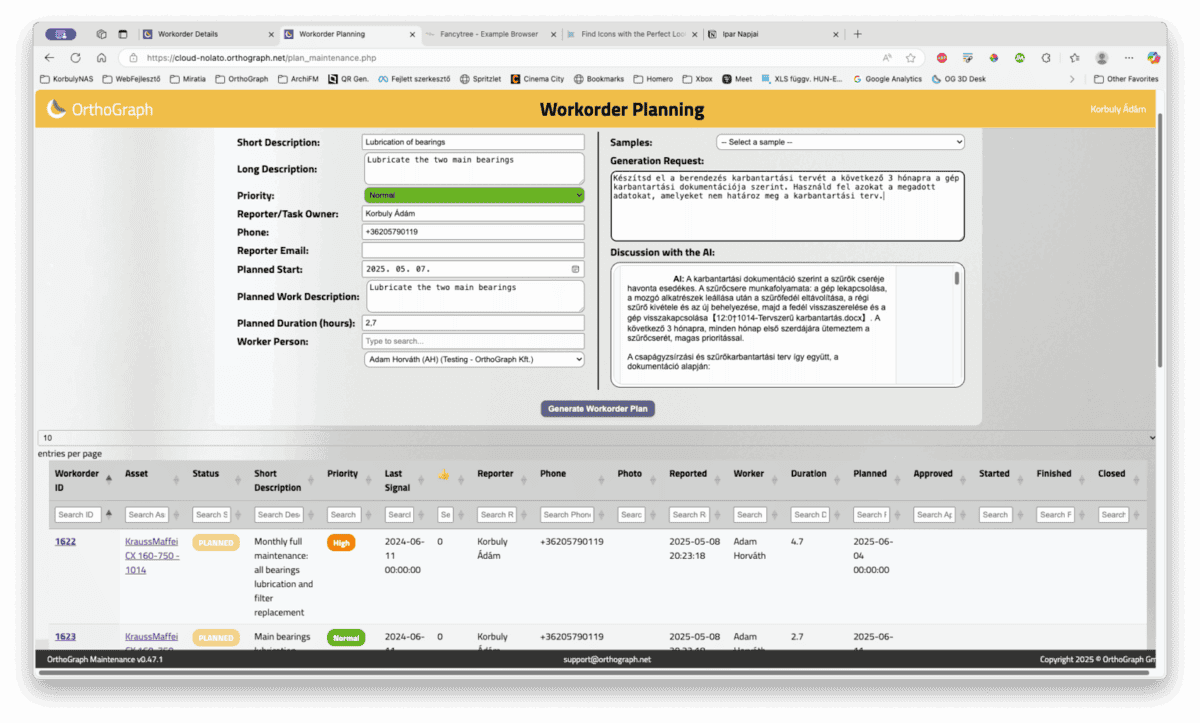Click the Planned Duration hours field
Image resolution: width=1200 pixels, height=723 pixels.
(473, 324)
